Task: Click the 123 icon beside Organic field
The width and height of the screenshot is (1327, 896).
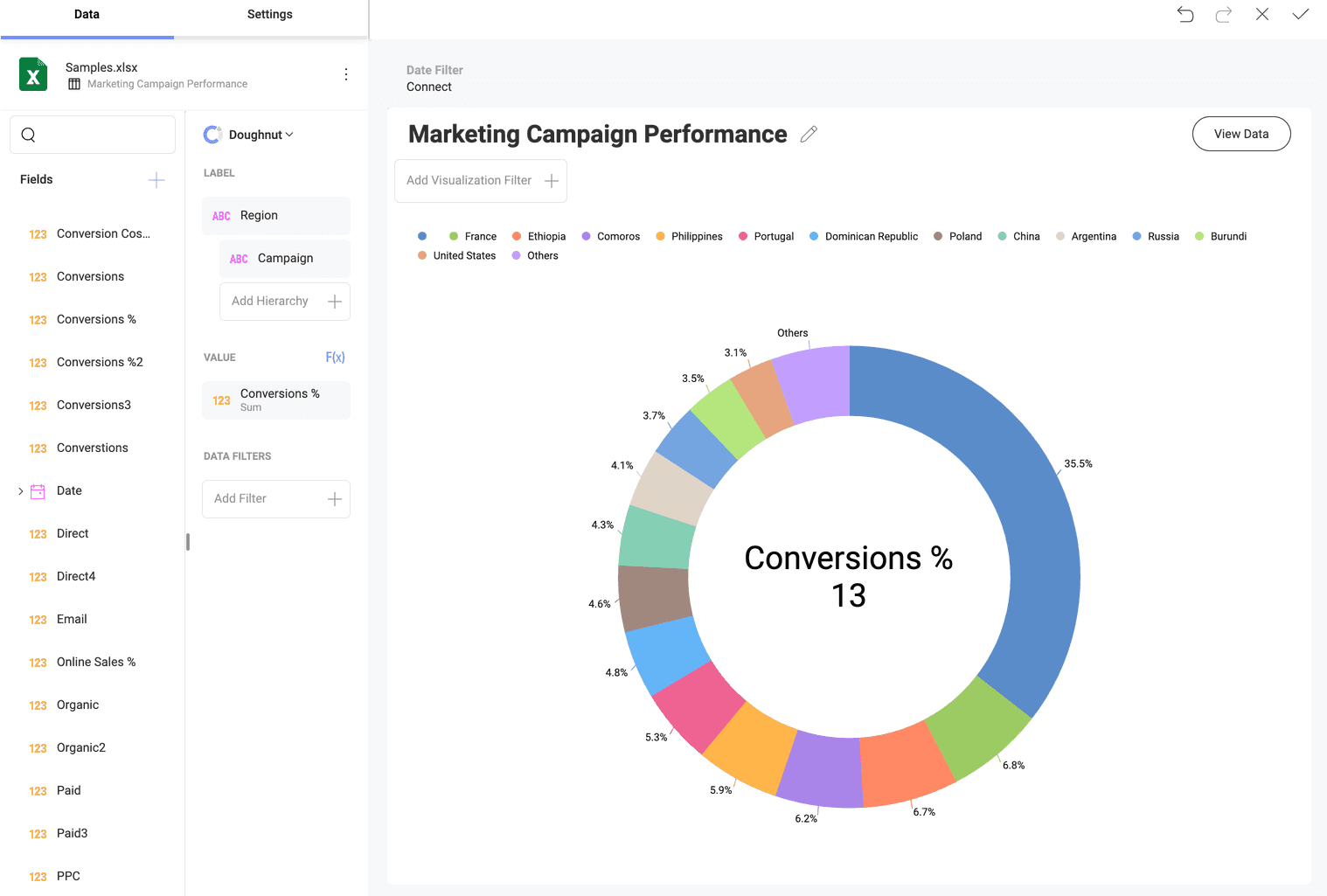Action: coord(38,705)
